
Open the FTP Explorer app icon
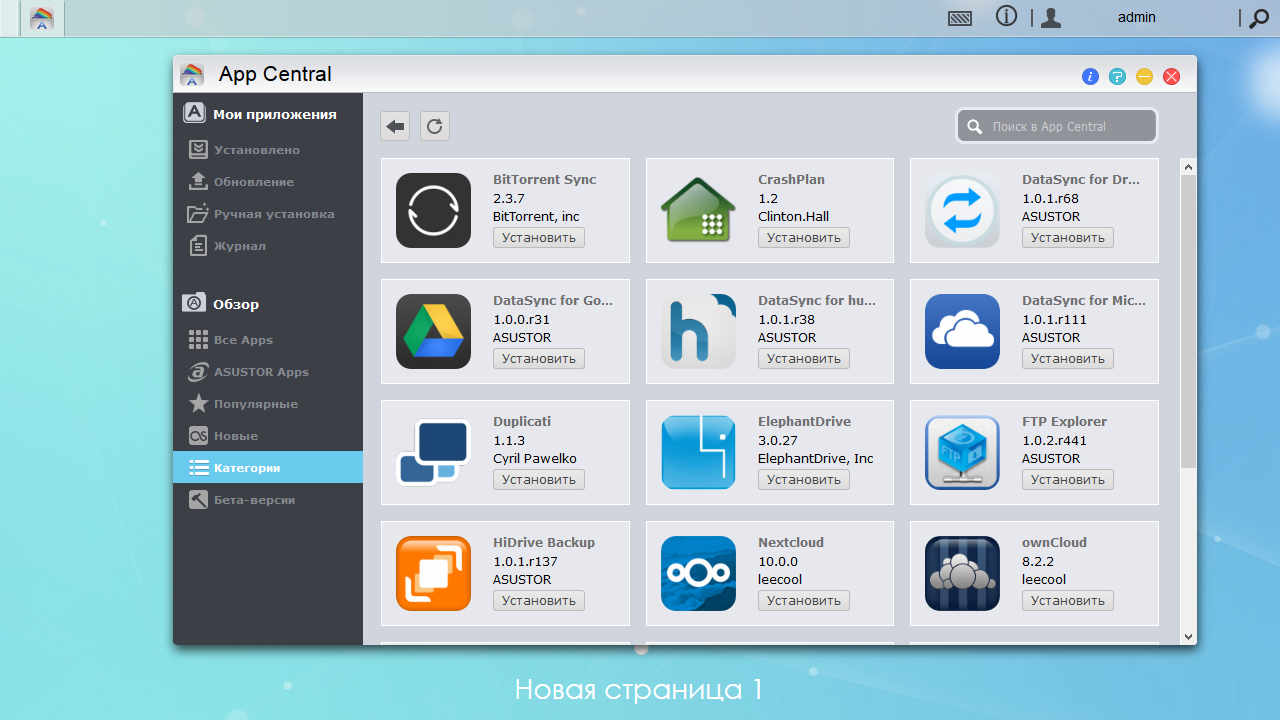pyautogui.click(x=962, y=452)
